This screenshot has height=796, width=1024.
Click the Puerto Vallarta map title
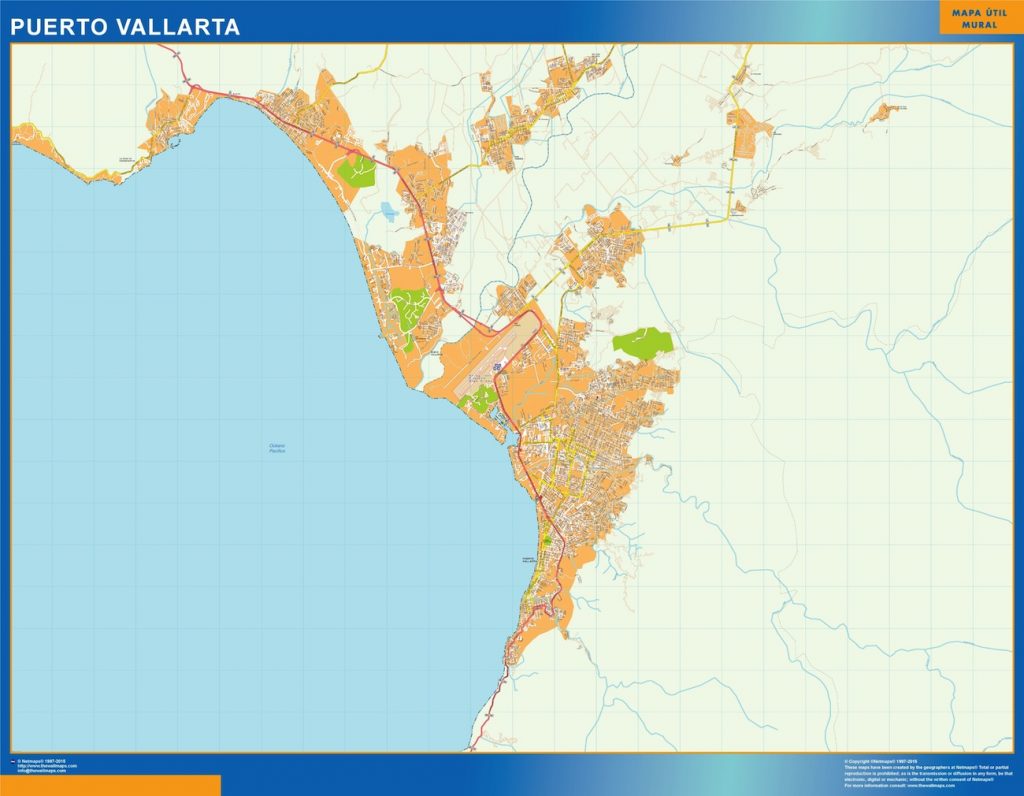point(125,27)
